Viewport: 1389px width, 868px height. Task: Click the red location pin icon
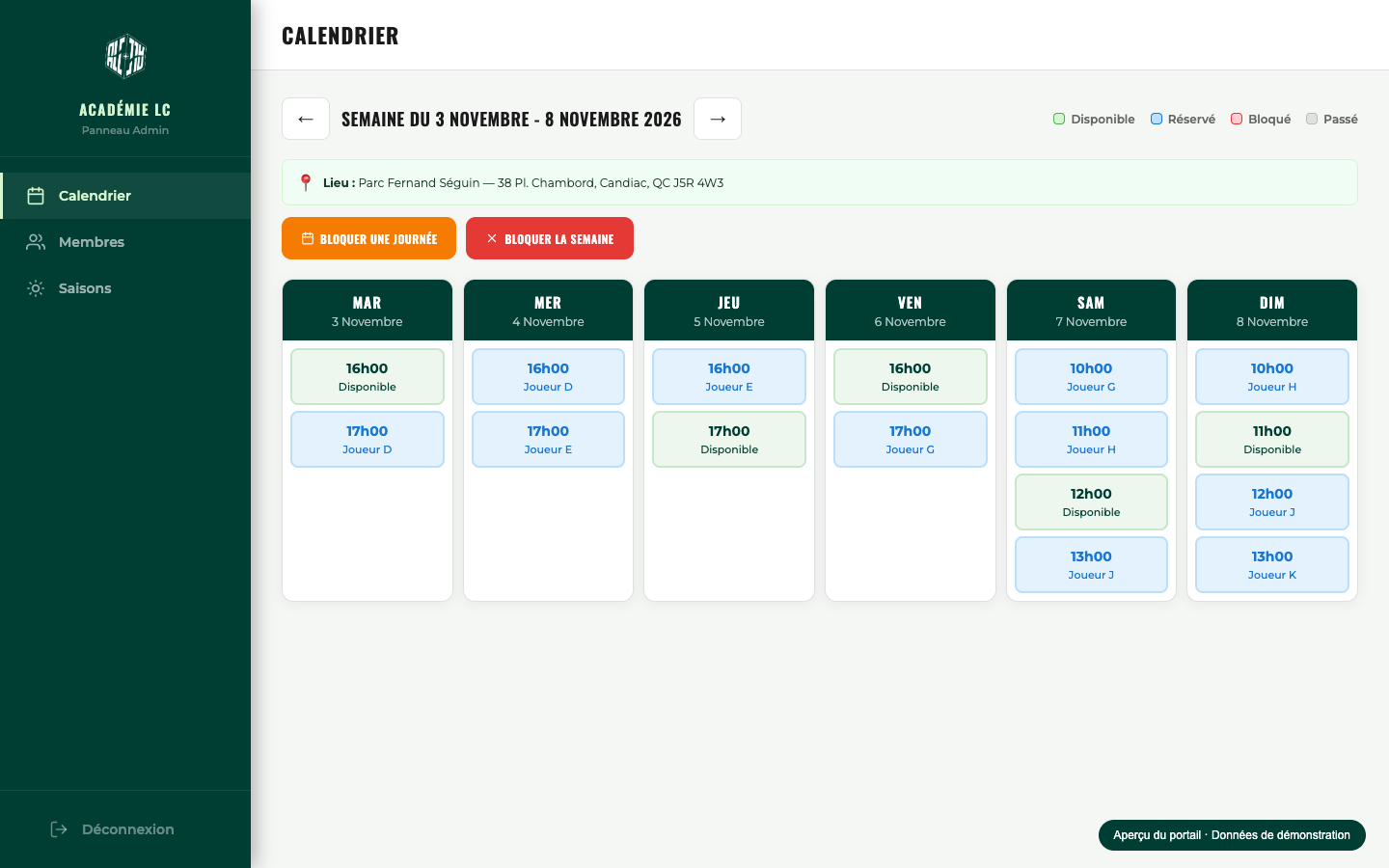[x=306, y=182]
